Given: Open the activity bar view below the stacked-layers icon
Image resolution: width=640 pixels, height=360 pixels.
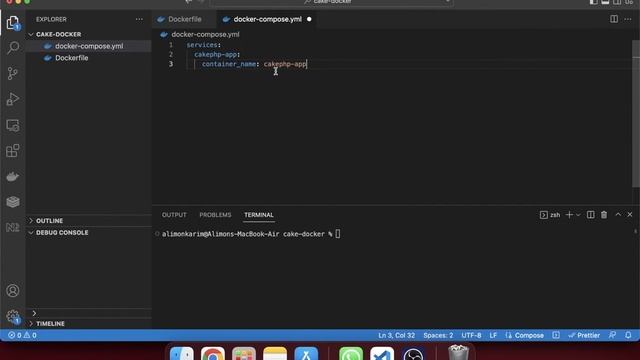Looking at the screenshot, I should coord(13,227).
